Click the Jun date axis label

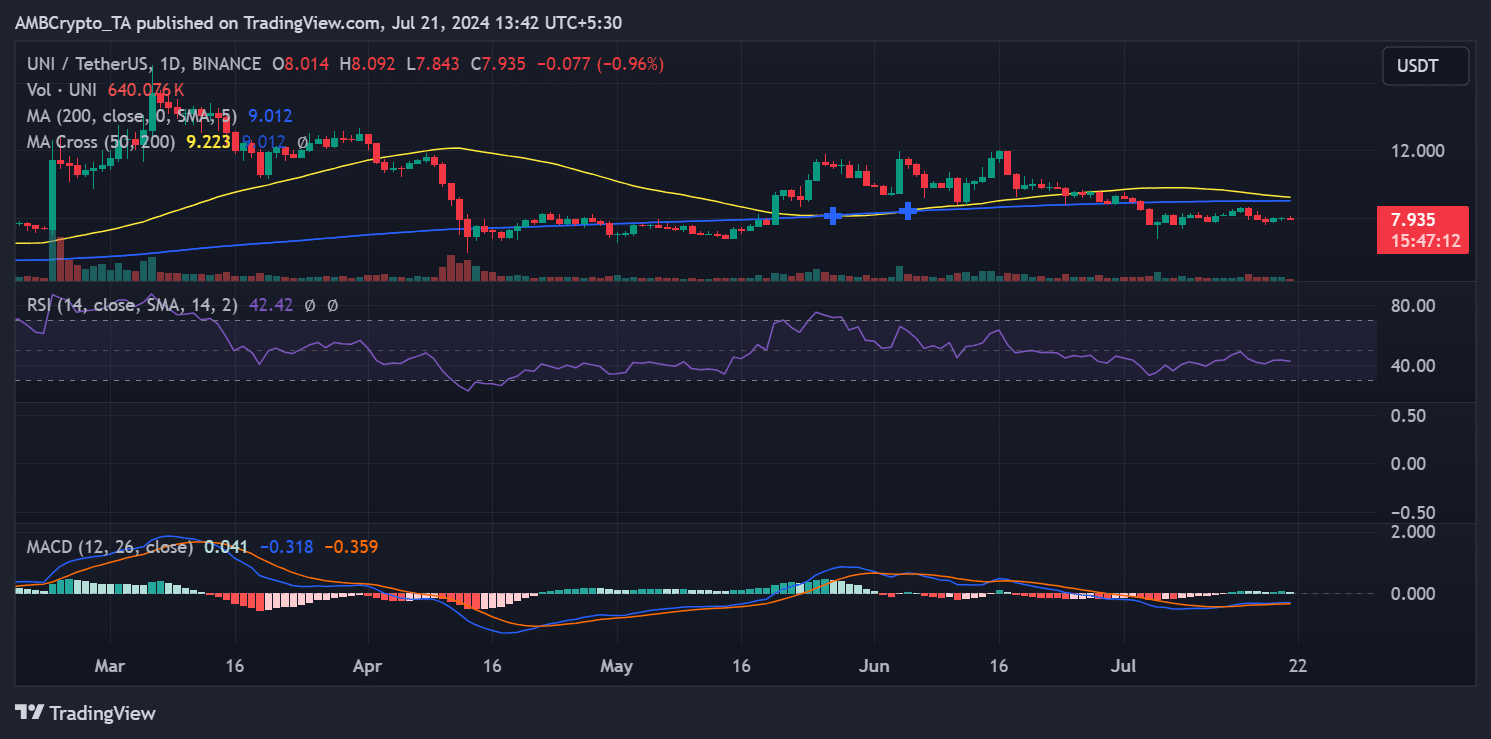coord(874,666)
